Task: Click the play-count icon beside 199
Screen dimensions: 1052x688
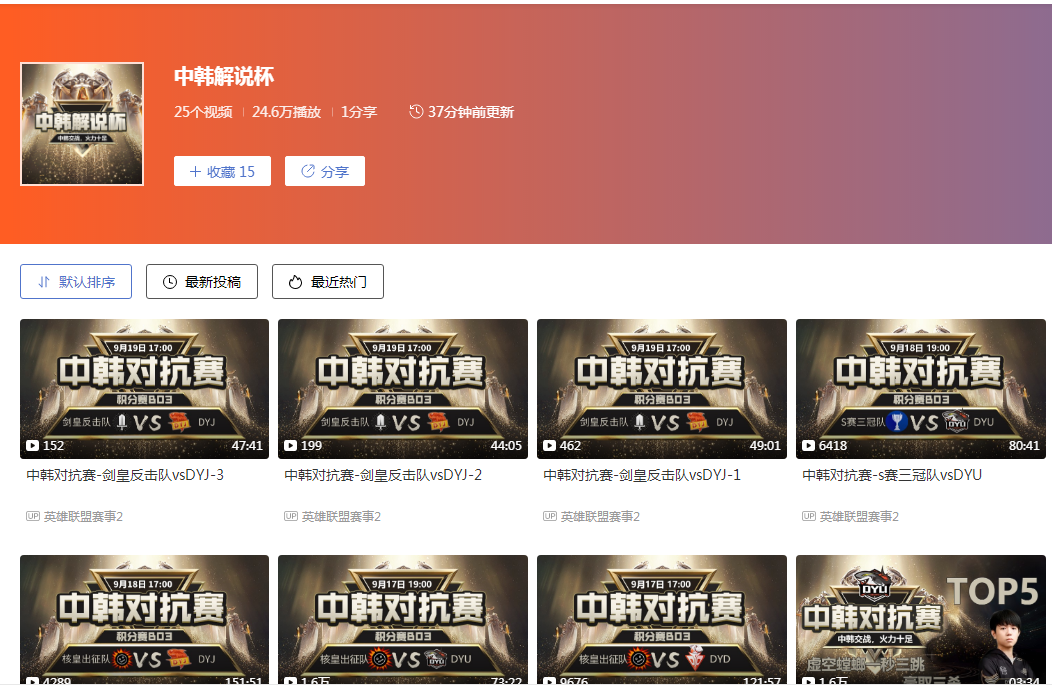Action: [x=291, y=446]
